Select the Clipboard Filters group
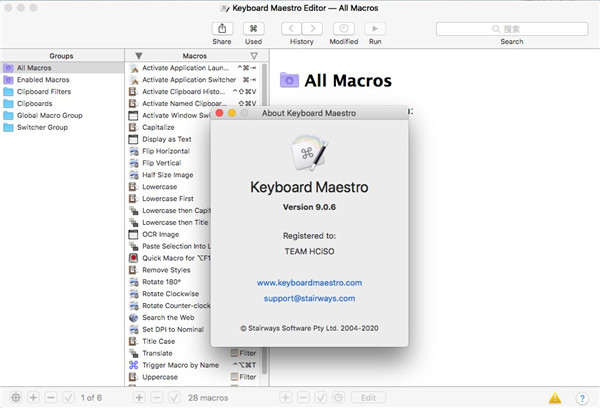The width and height of the screenshot is (600, 408). pyautogui.click(x=62, y=91)
